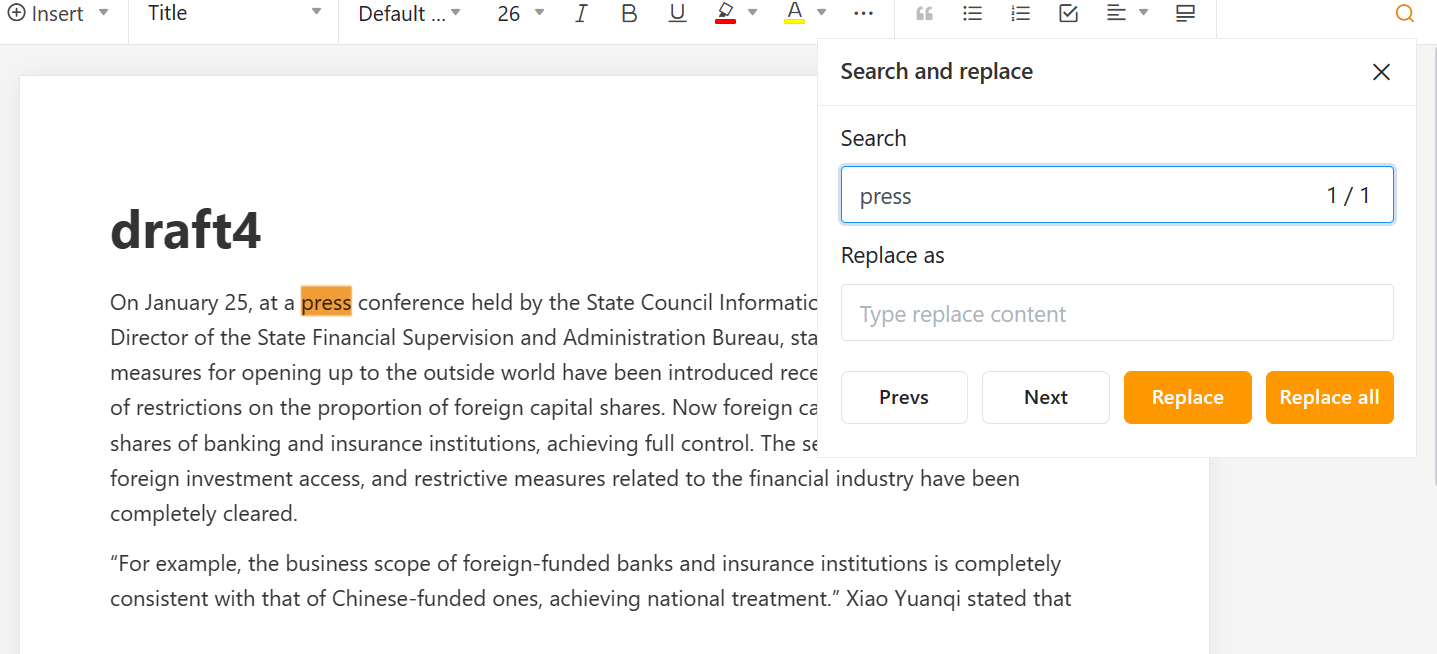Go to Next search result
Viewport: 1437px width, 654px height.
(1045, 397)
